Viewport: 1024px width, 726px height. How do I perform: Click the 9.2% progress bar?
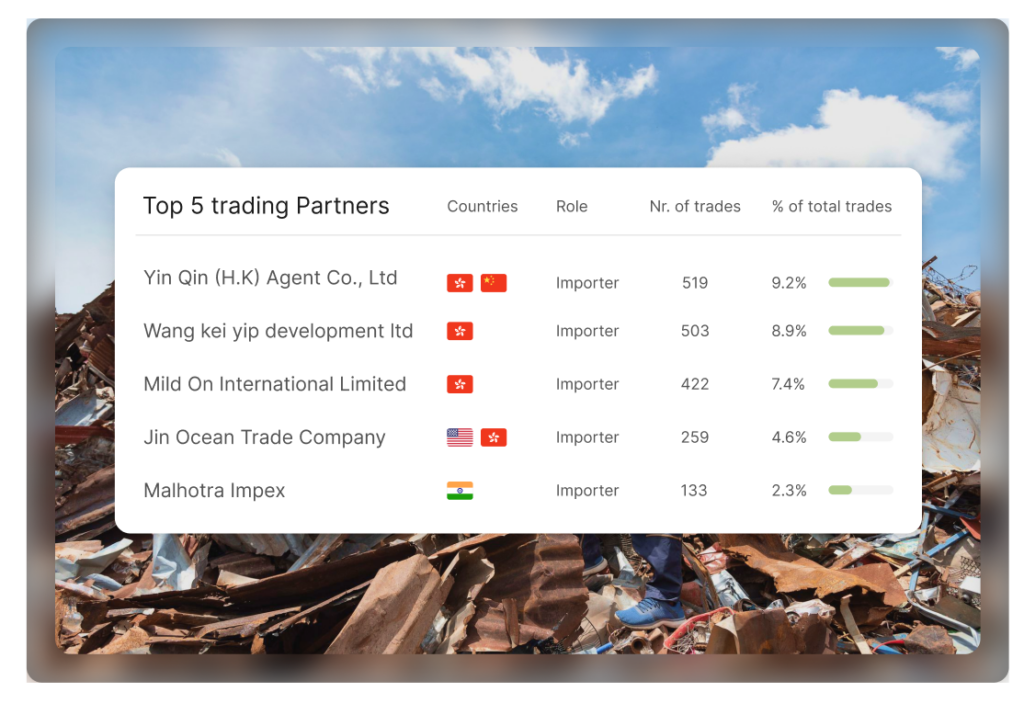[x=860, y=283]
